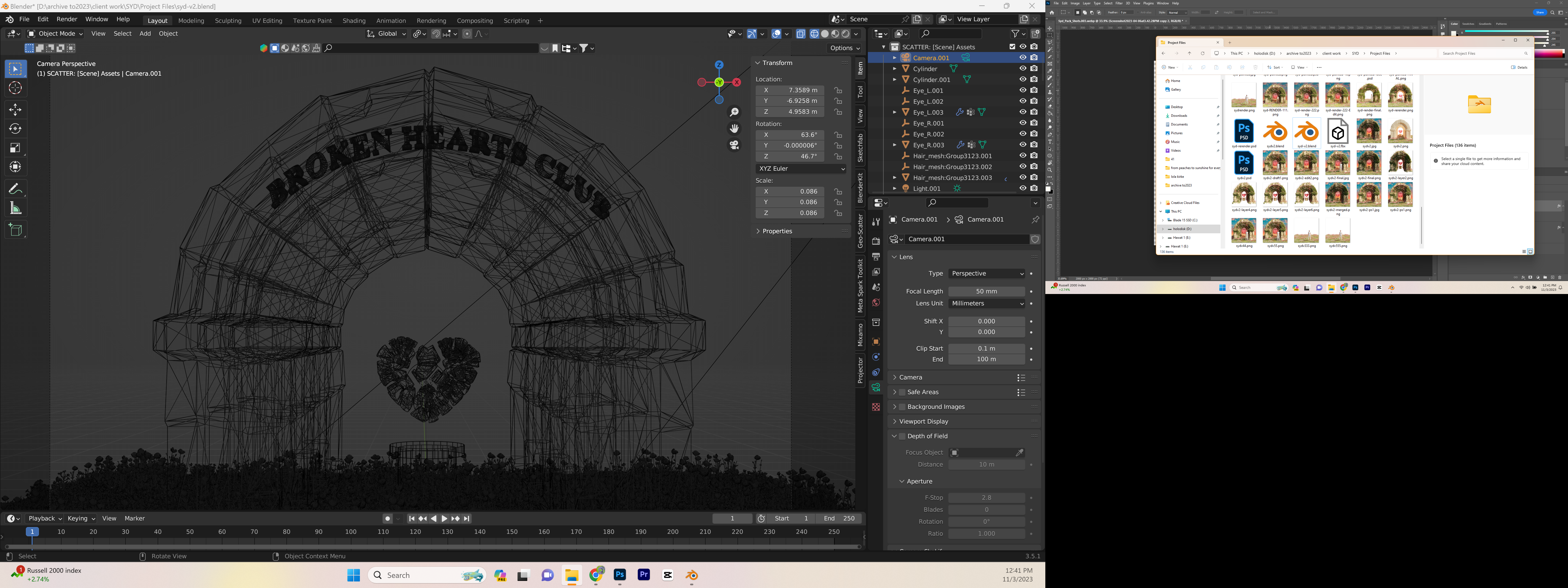
Task: Open Google Chrome from the left taskbar
Action: click(596, 575)
